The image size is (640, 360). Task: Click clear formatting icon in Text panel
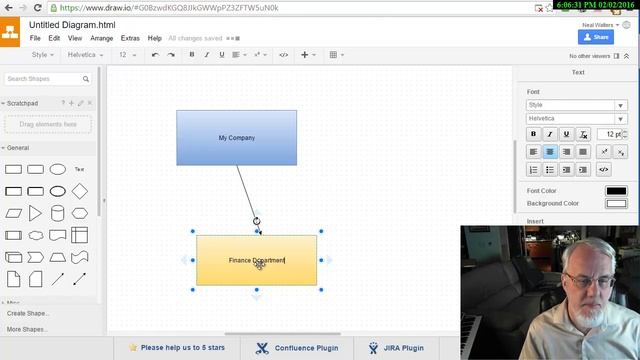click(583, 134)
